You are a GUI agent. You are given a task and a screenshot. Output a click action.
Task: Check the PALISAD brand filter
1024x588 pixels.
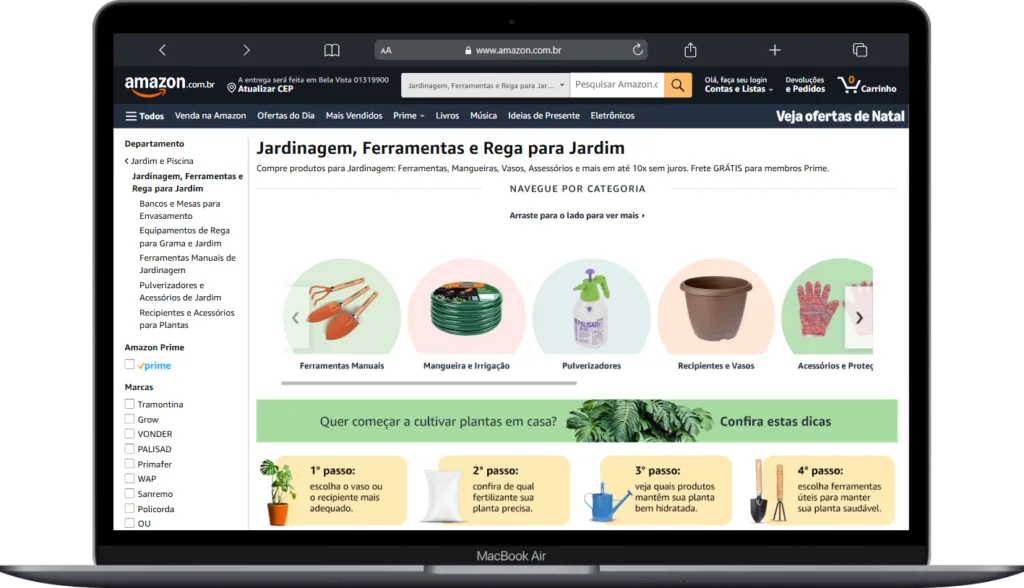[129, 448]
